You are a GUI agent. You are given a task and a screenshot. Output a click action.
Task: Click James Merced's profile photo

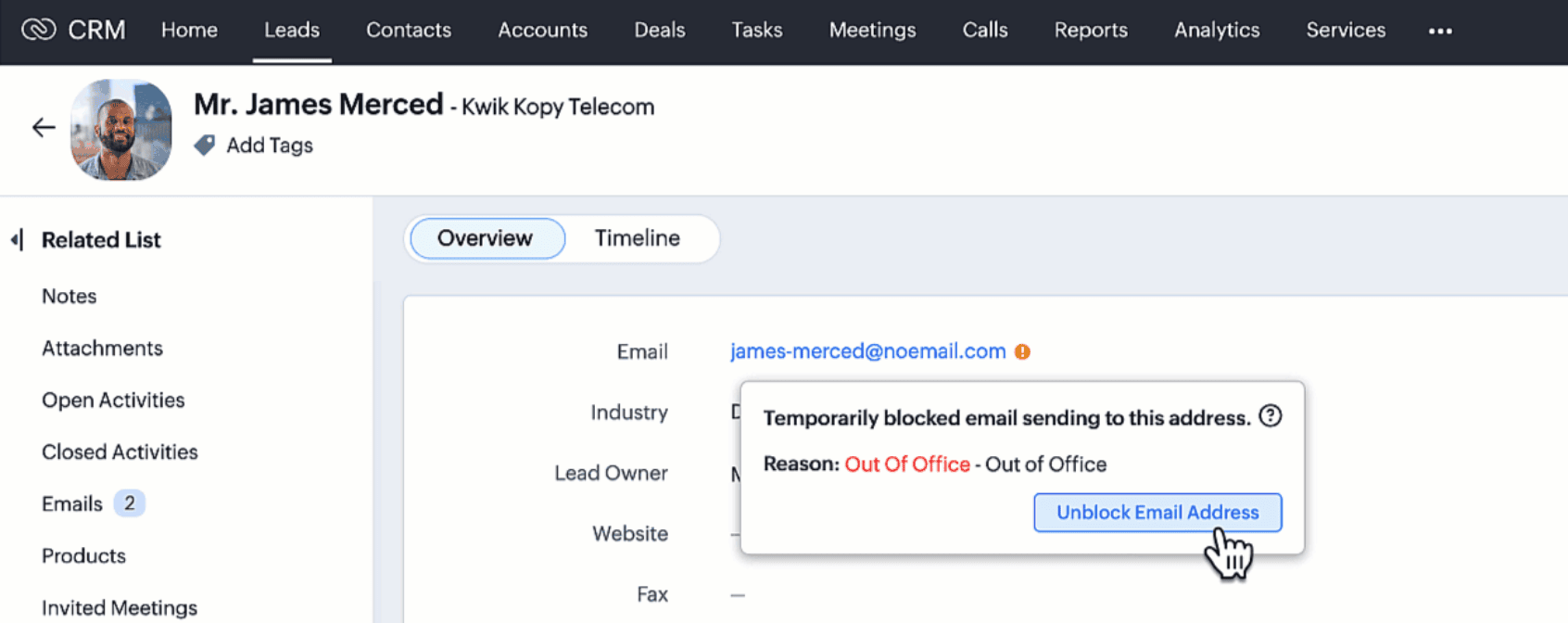(120, 130)
